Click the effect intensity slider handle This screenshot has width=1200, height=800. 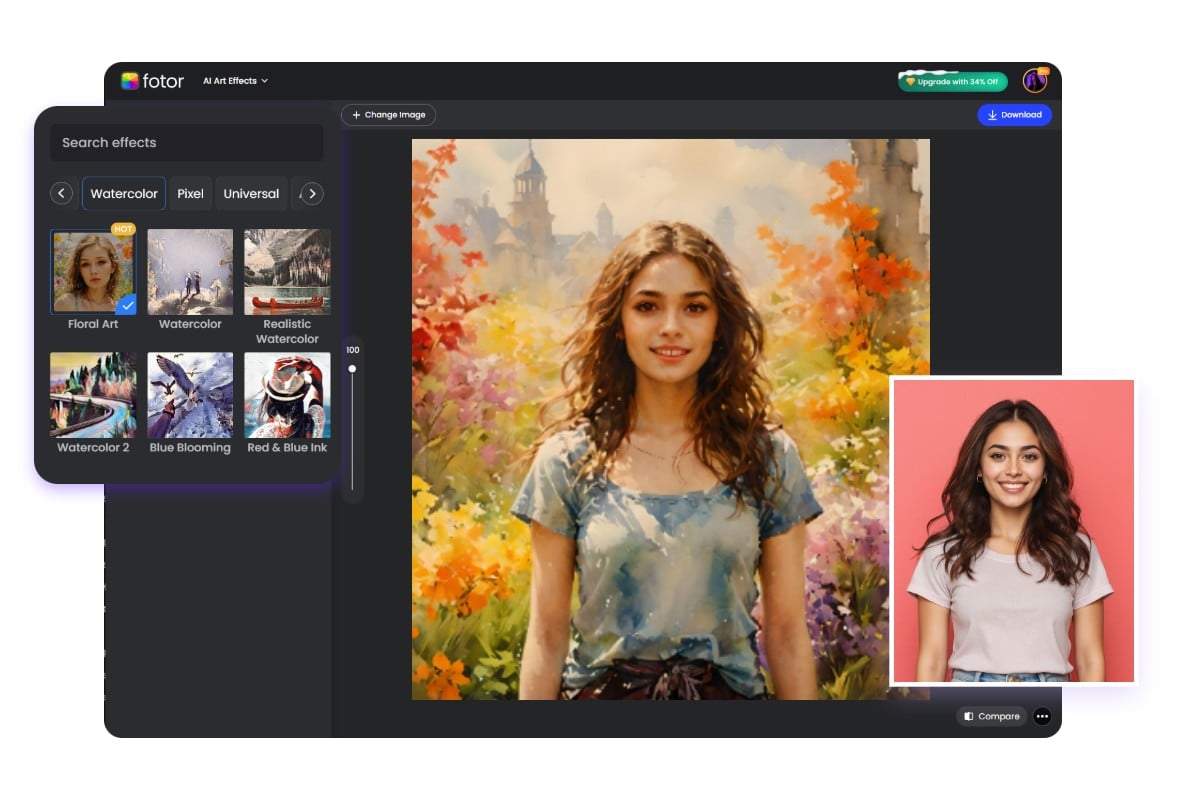click(x=352, y=369)
